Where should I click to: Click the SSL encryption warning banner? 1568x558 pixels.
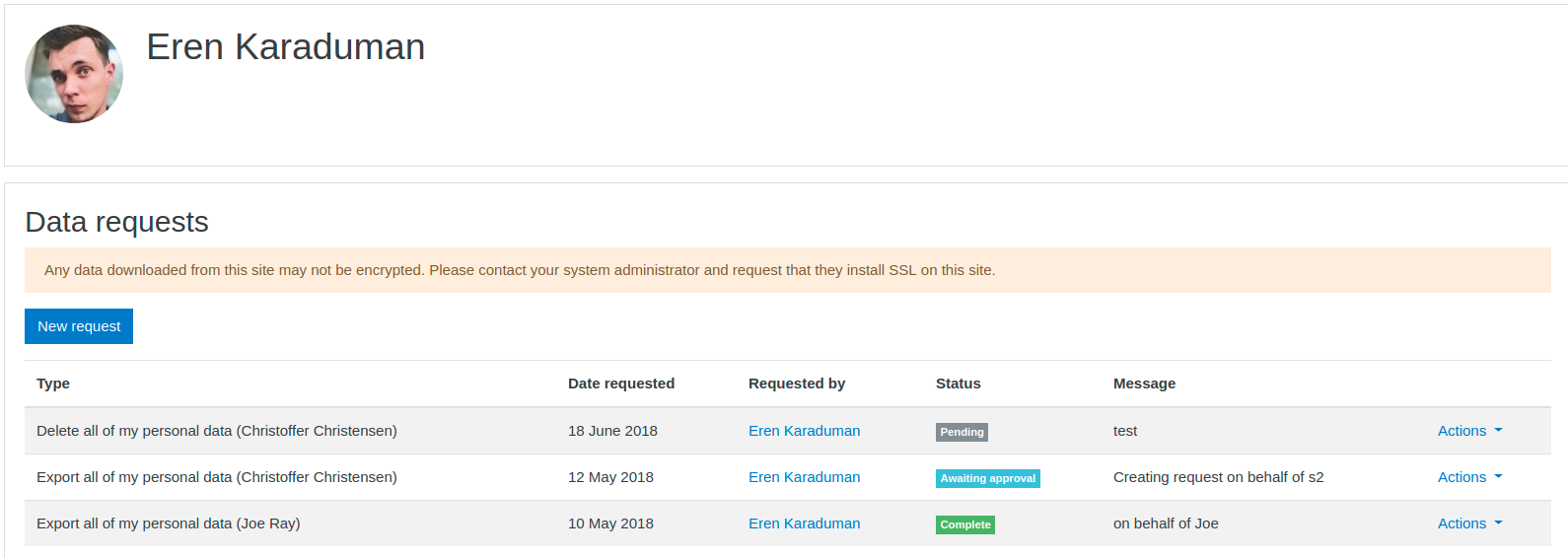tap(788, 270)
